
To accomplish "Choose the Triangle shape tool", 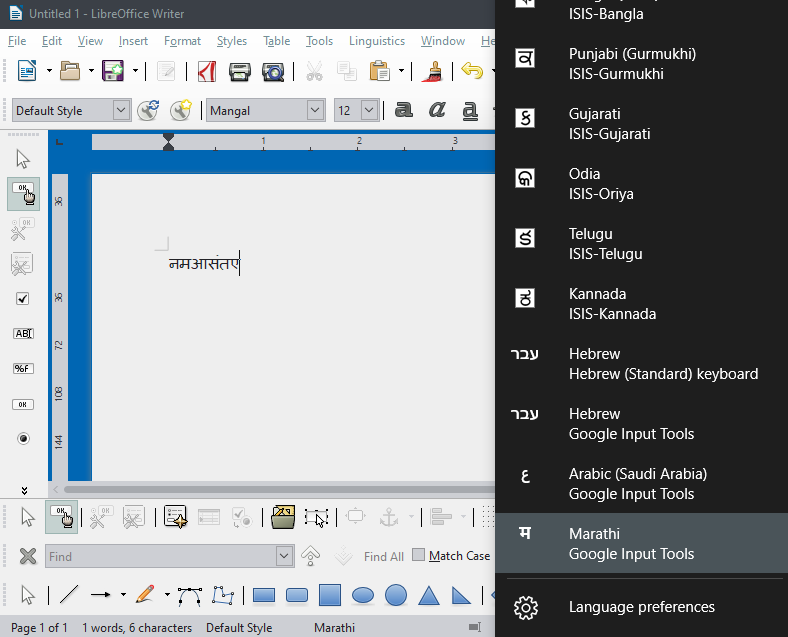I will click(428, 596).
